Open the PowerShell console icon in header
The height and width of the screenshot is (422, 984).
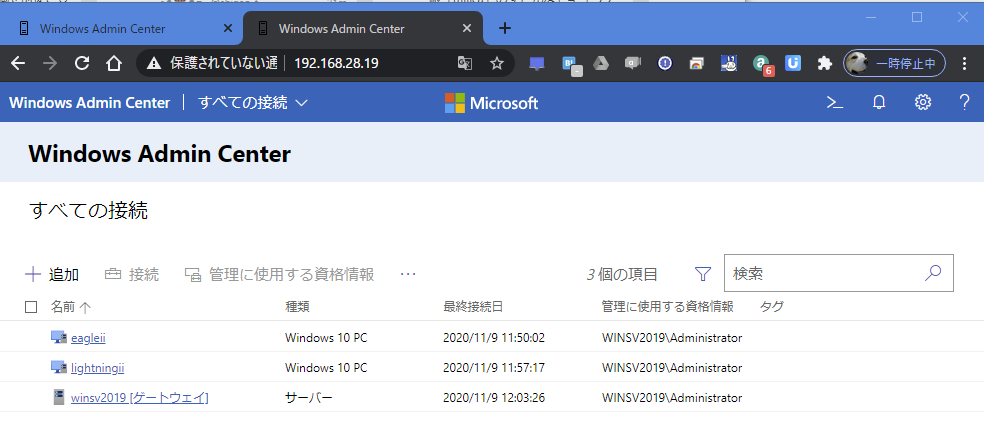(835, 102)
